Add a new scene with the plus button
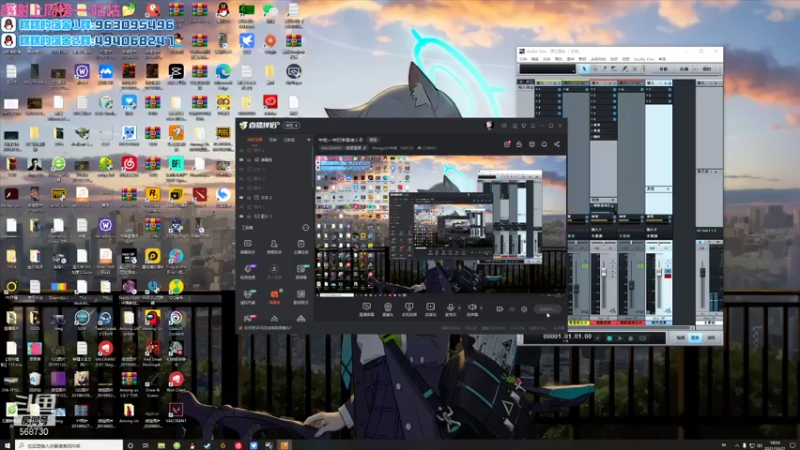Screen dimensions: 800x450 point(309,139)
